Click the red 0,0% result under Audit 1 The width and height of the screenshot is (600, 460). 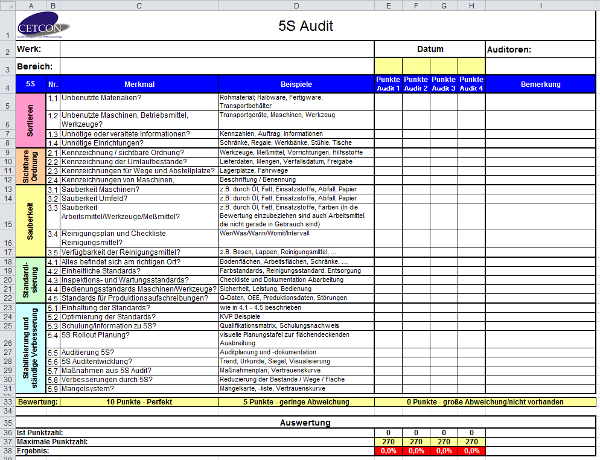tap(388, 451)
